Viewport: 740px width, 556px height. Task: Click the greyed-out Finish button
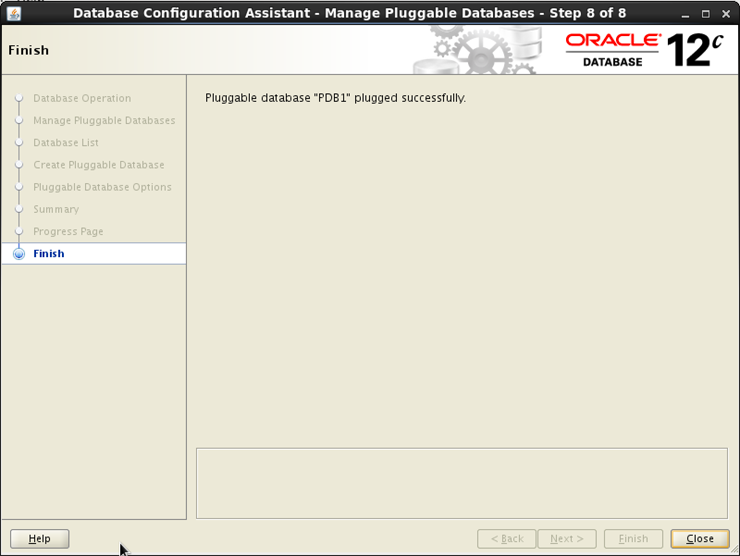(x=633, y=539)
